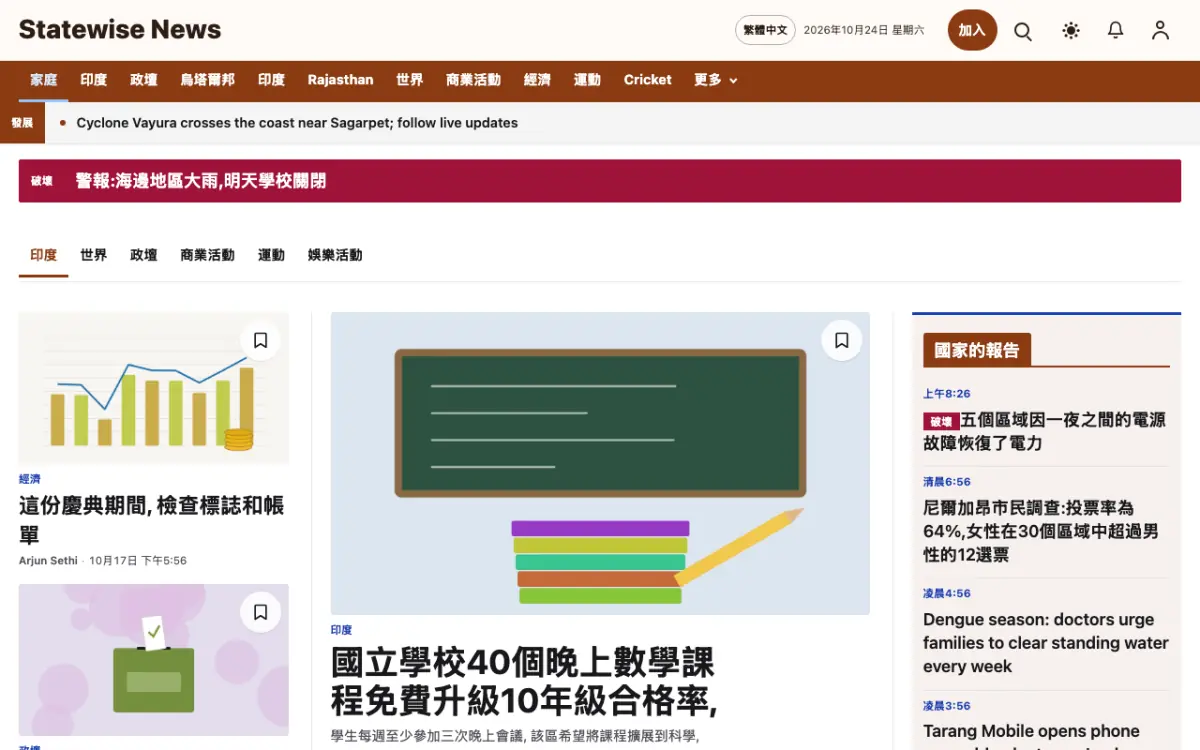Switch to the 商業活動 content tab
Image resolution: width=1200 pixels, height=750 pixels.
point(207,255)
